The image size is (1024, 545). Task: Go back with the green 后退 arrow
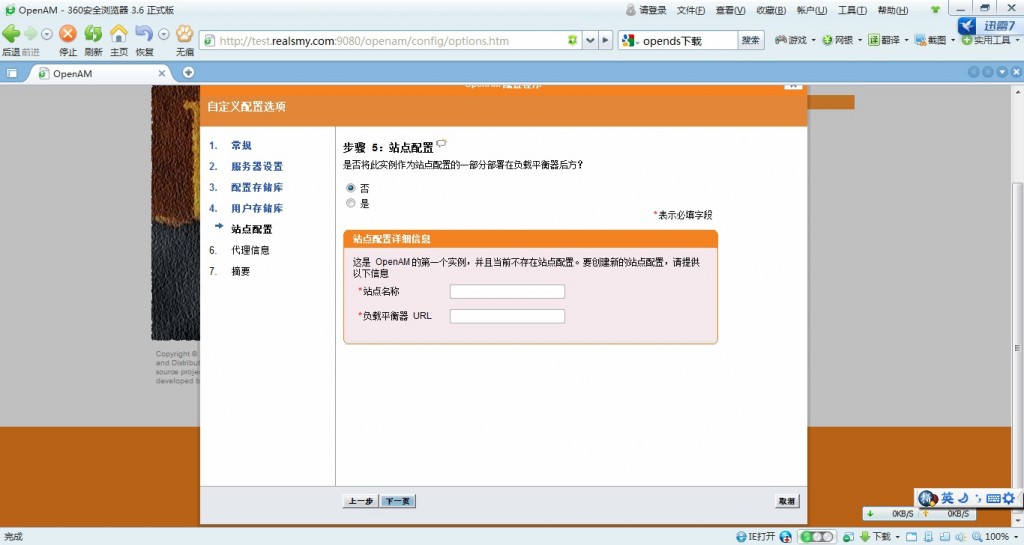pyautogui.click(x=11, y=33)
